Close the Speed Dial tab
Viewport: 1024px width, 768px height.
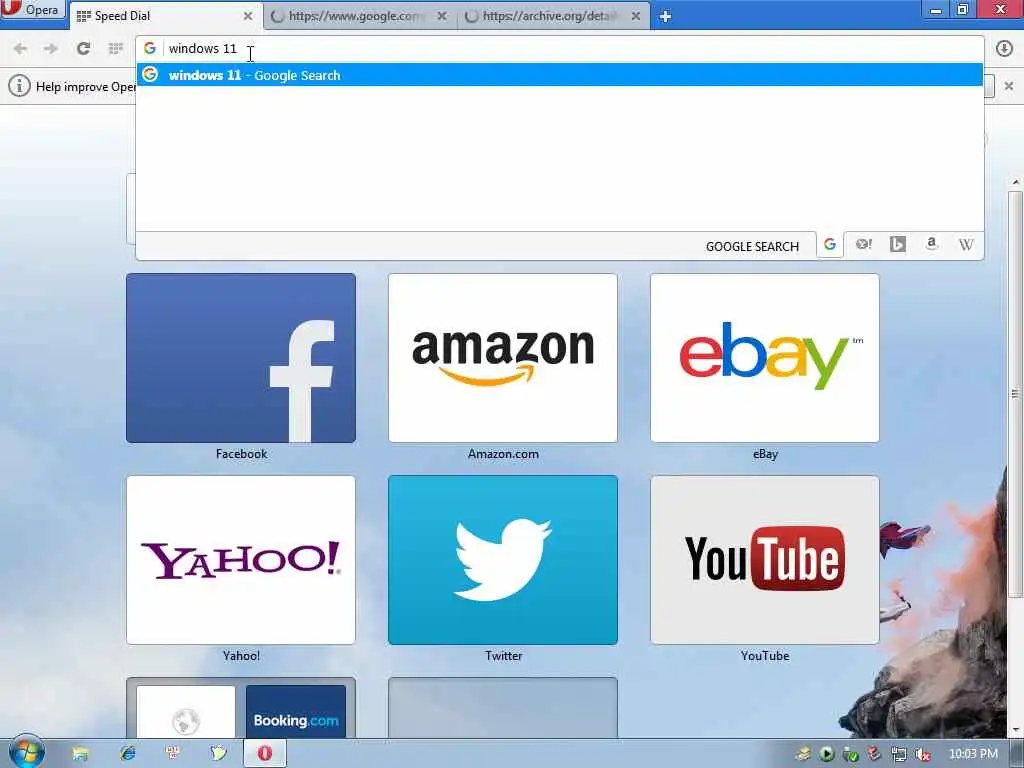tap(248, 16)
